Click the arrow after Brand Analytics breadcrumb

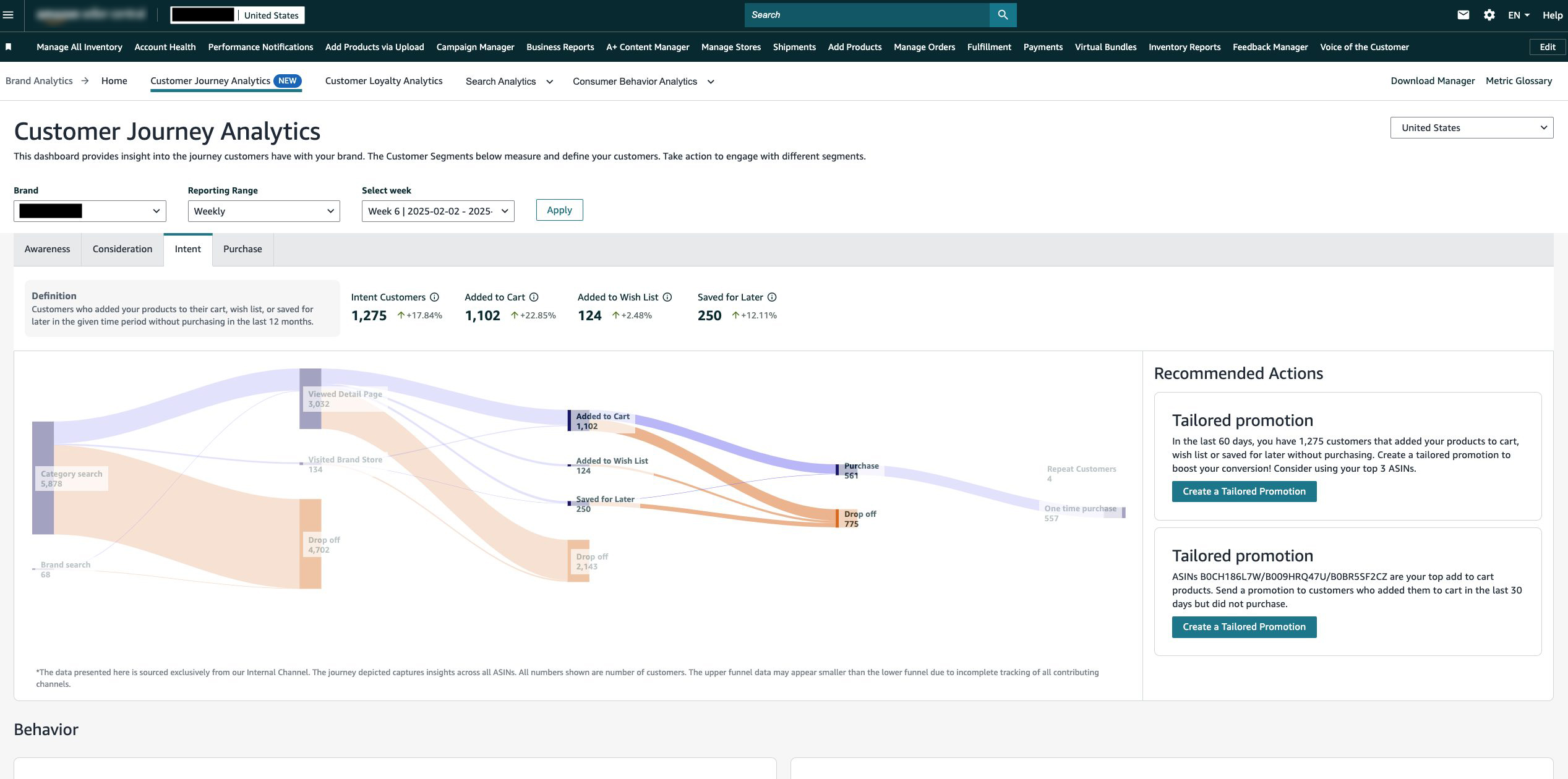(85, 81)
